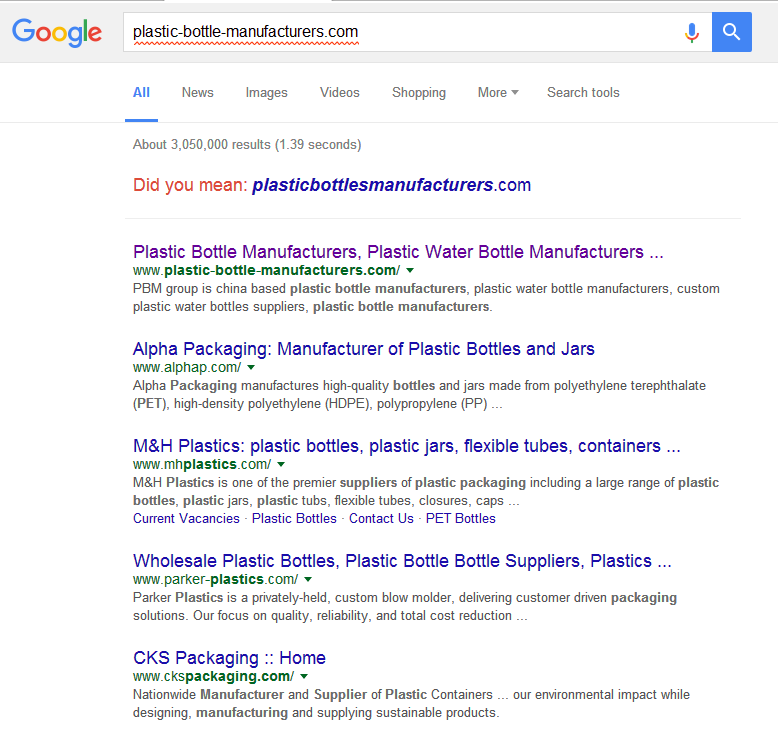Open the Videos tab

[339, 93]
